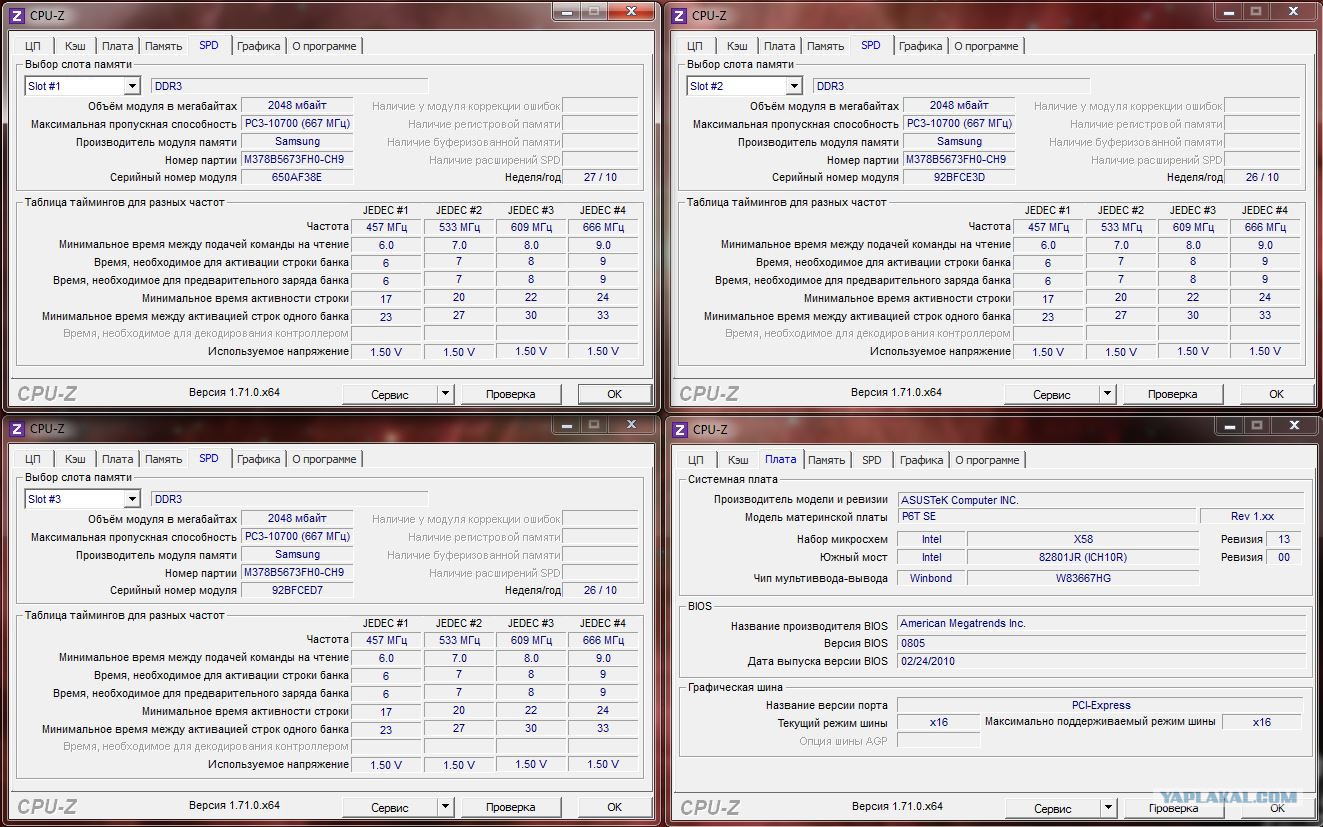Click motherboard model P6T SE field
The width and height of the screenshot is (1323, 827).
tap(1046, 516)
